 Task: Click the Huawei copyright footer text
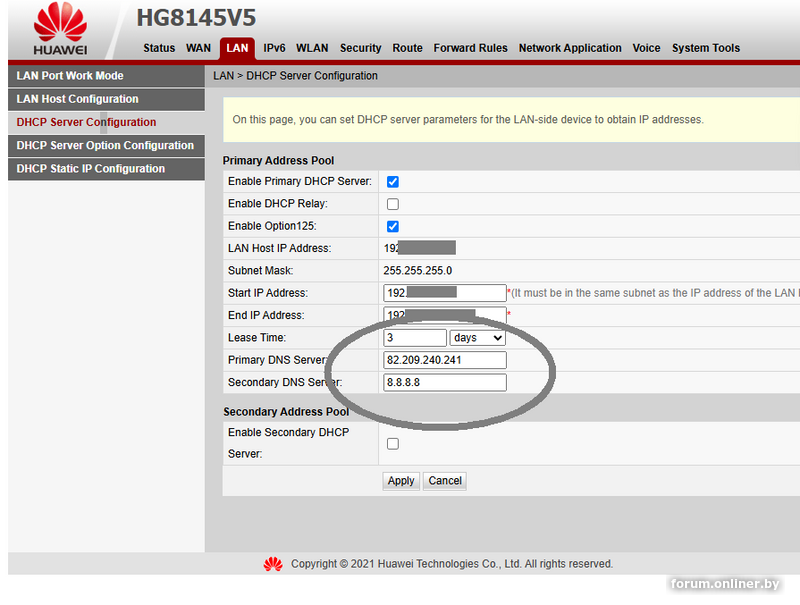(x=452, y=564)
